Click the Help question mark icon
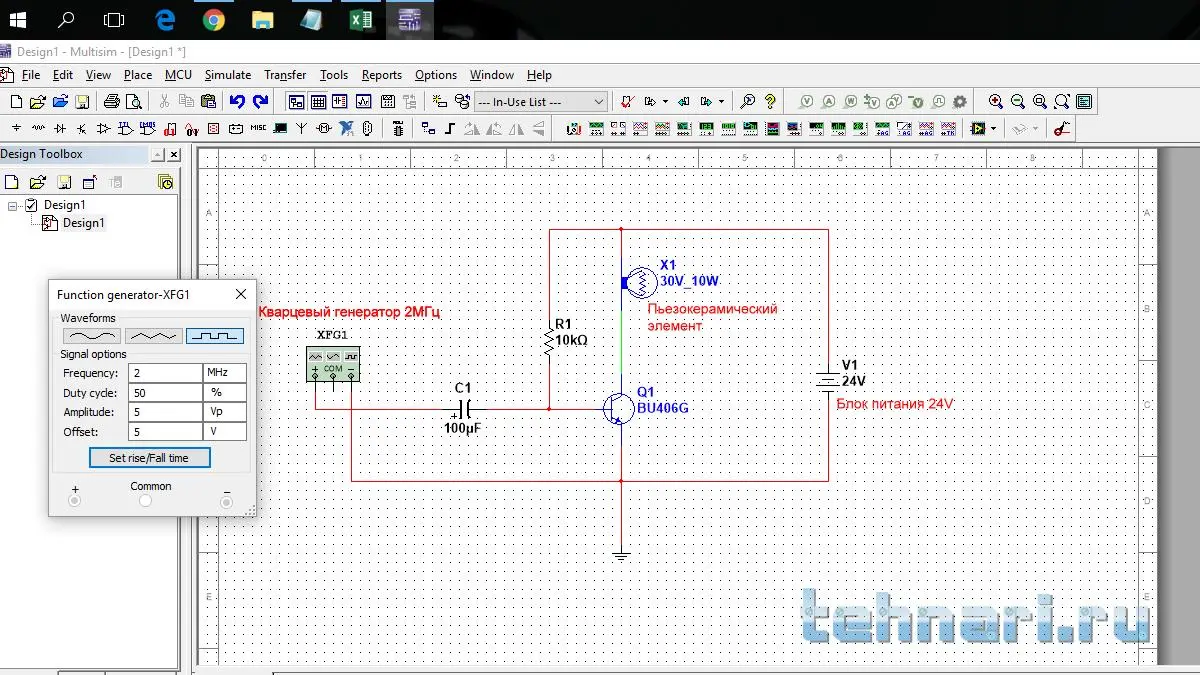The height and width of the screenshot is (675, 1200). pyautogui.click(x=770, y=101)
